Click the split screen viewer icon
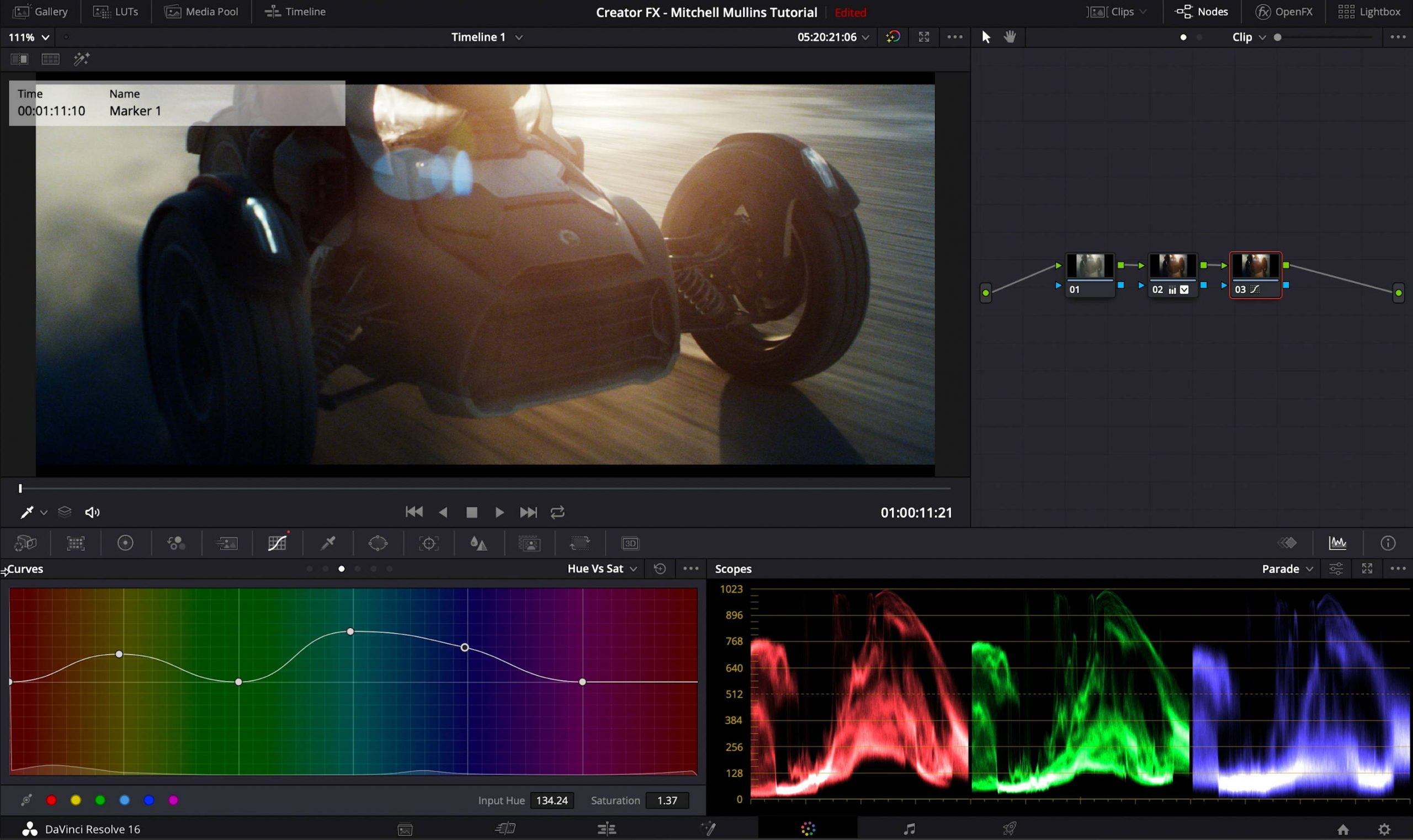 pyautogui.click(x=50, y=59)
